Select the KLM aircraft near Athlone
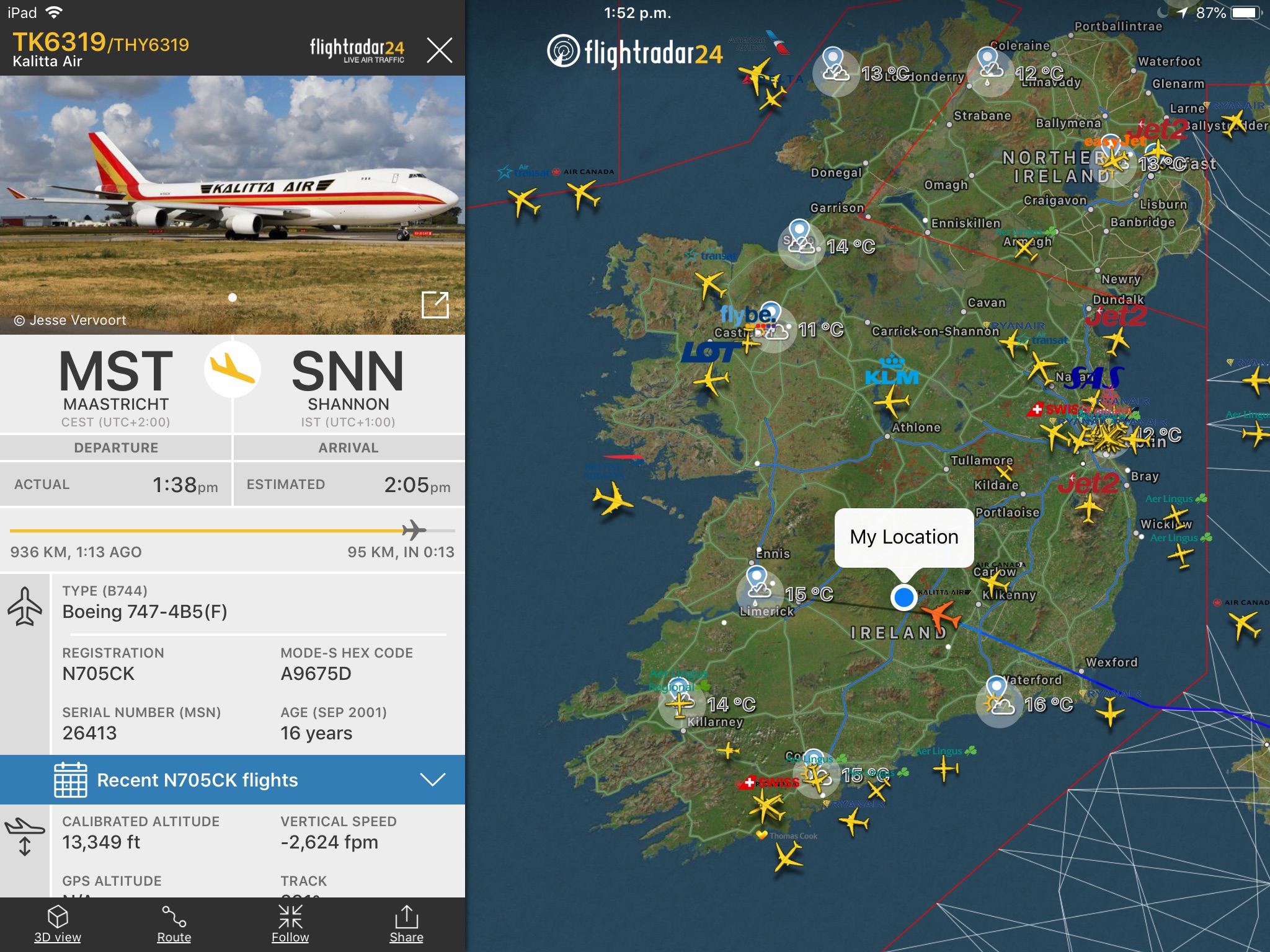The height and width of the screenshot is (952, 1270). pyautogui.click(x=891, y=401)
